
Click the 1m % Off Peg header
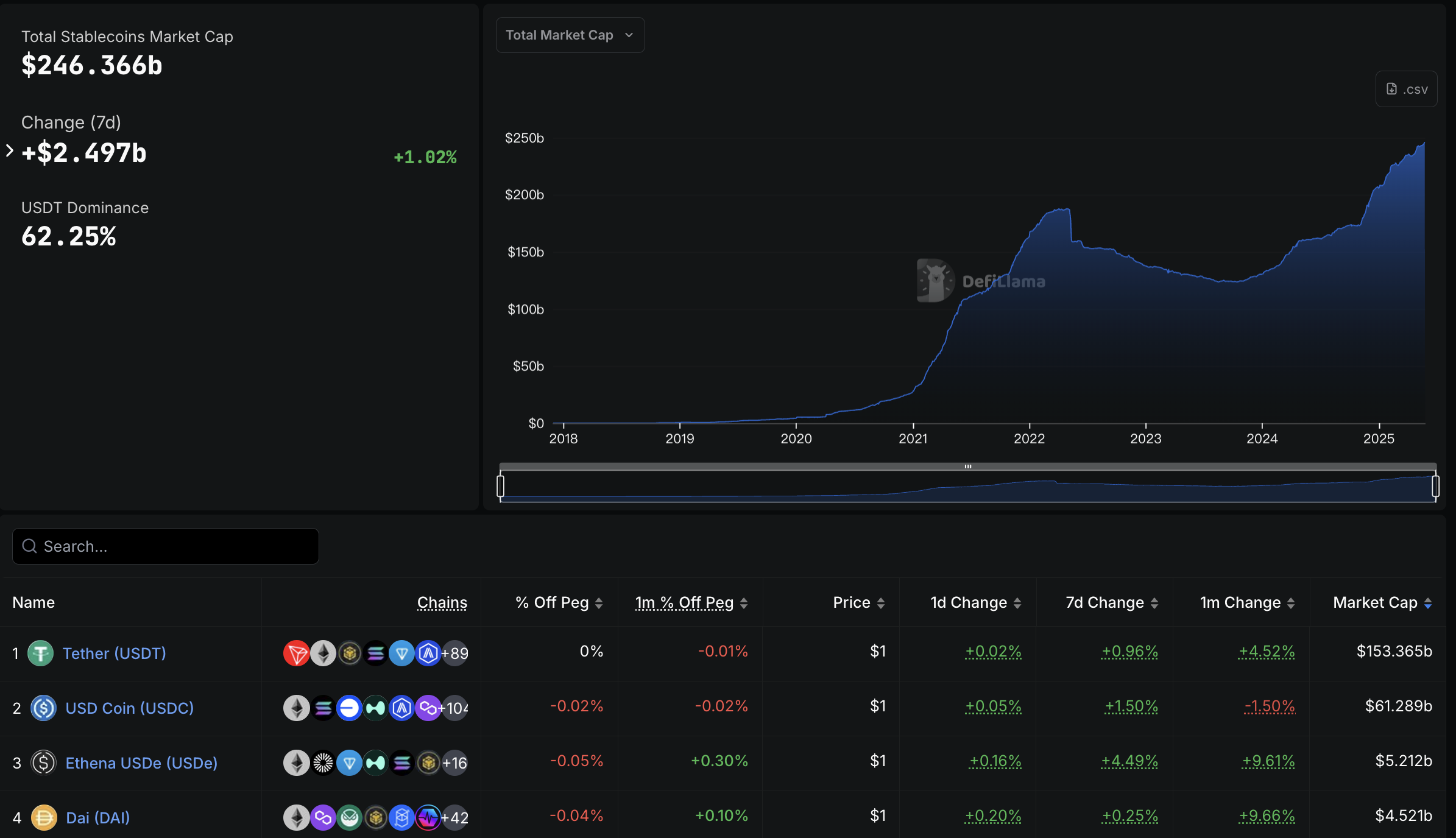pyautogui.click(x=684, y=602)
